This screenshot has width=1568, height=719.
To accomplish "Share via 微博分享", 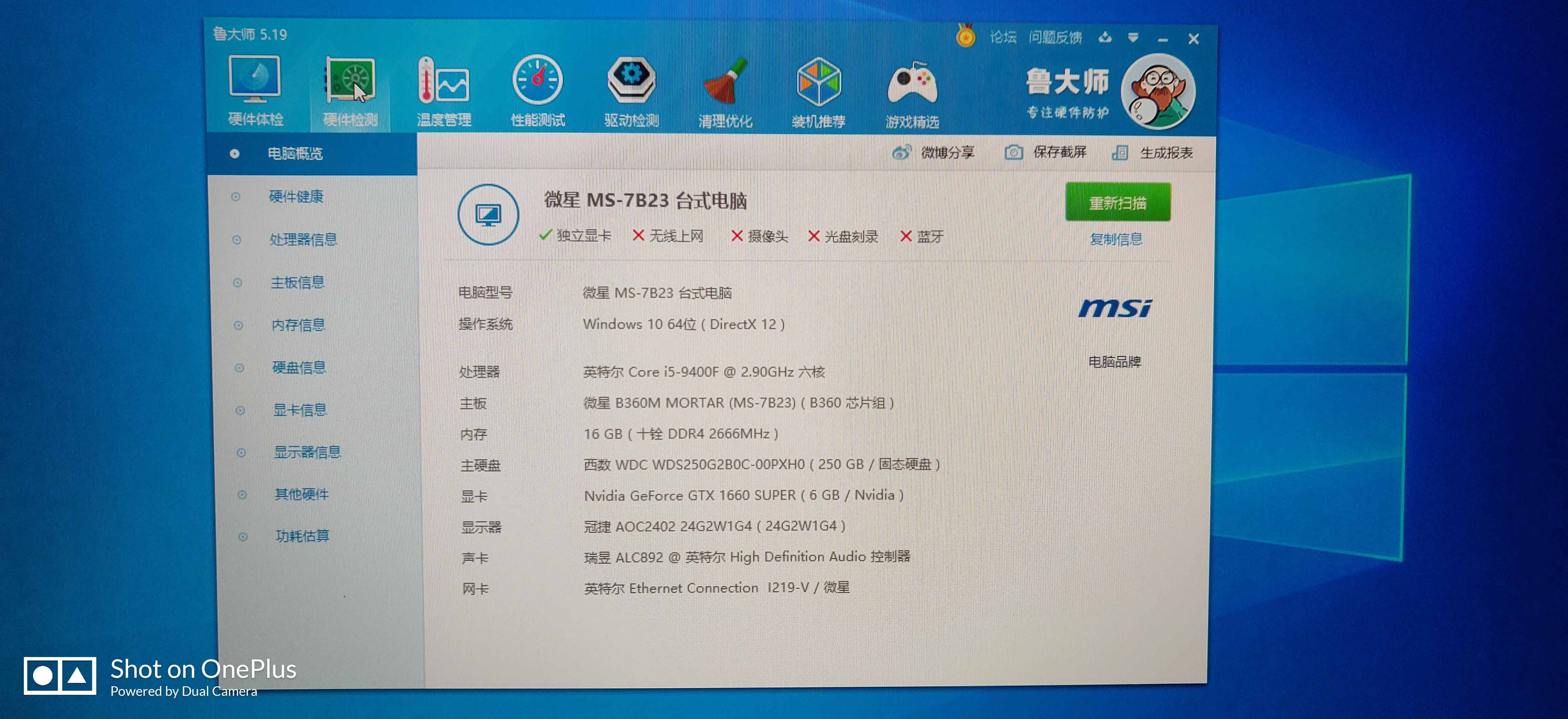I will [934, 152].
